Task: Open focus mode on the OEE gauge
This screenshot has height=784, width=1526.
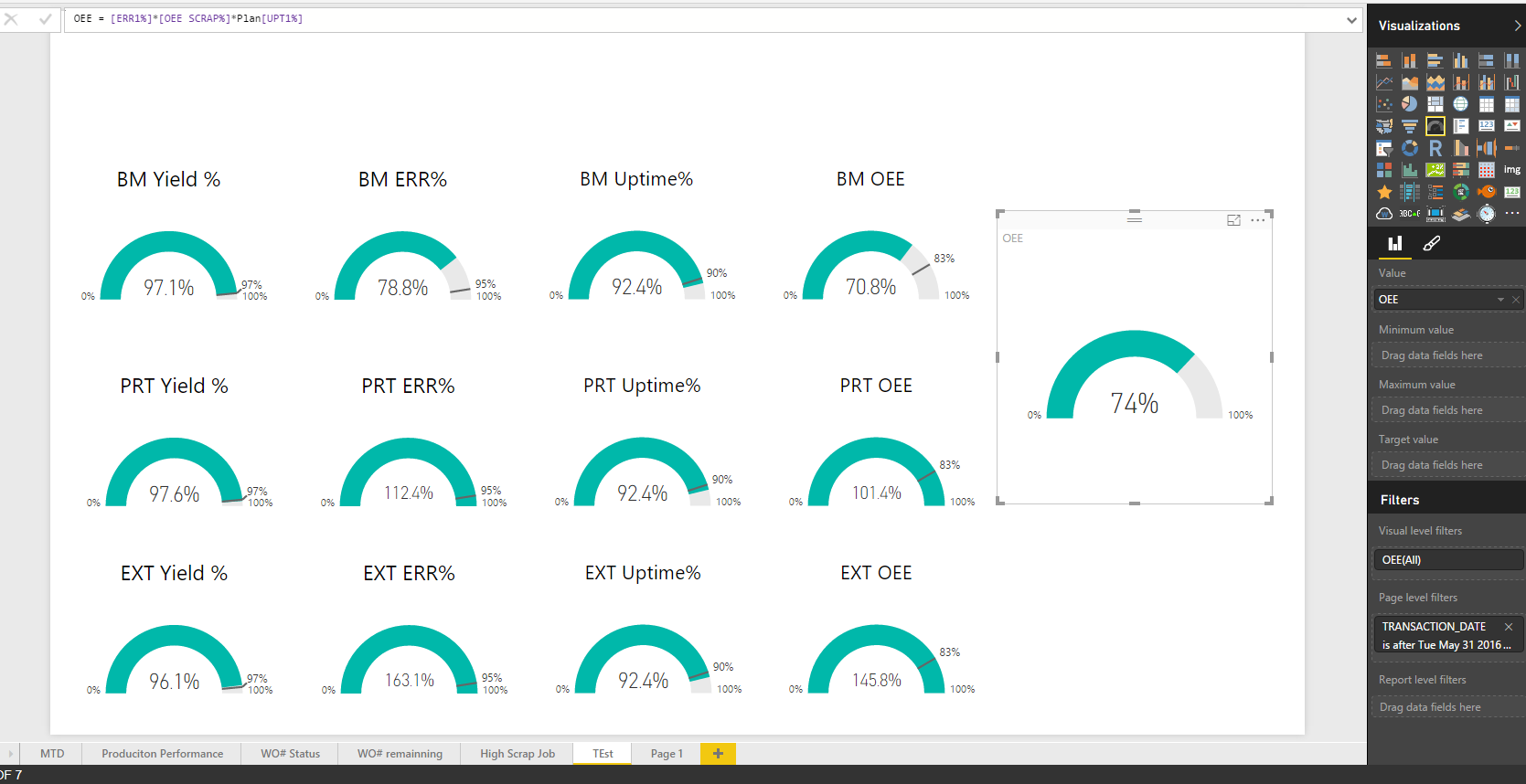Action: point(1233,220)
